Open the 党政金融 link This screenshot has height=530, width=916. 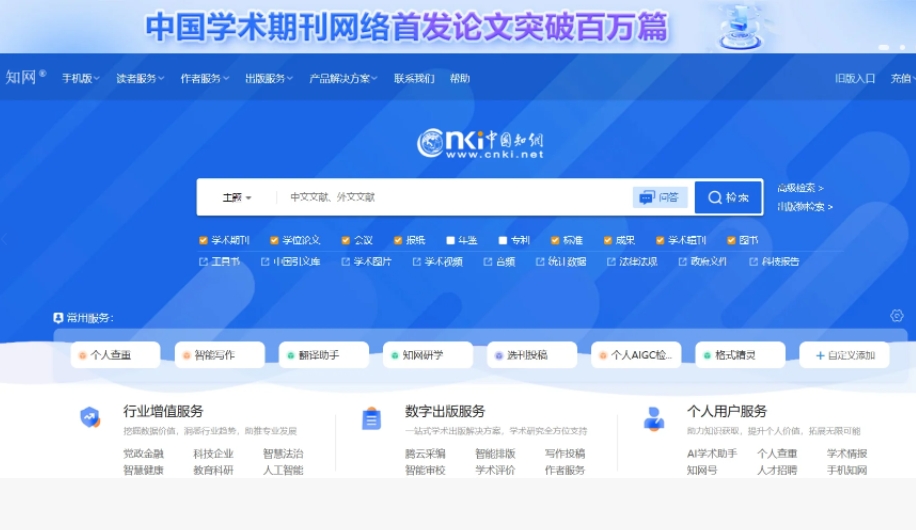tap(143, 453)
